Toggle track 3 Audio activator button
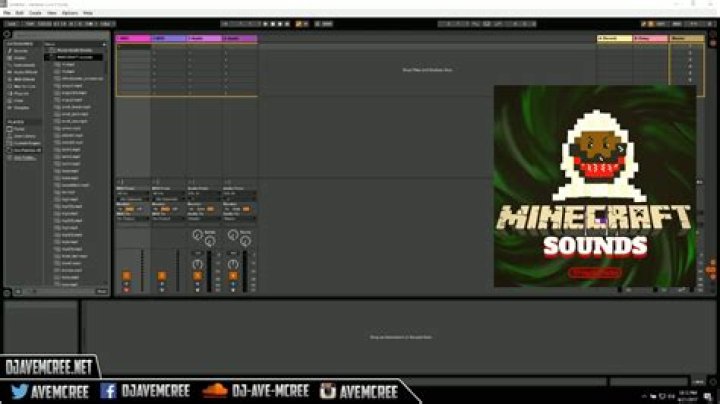The image size is (720, 404). tap(197, 276)
